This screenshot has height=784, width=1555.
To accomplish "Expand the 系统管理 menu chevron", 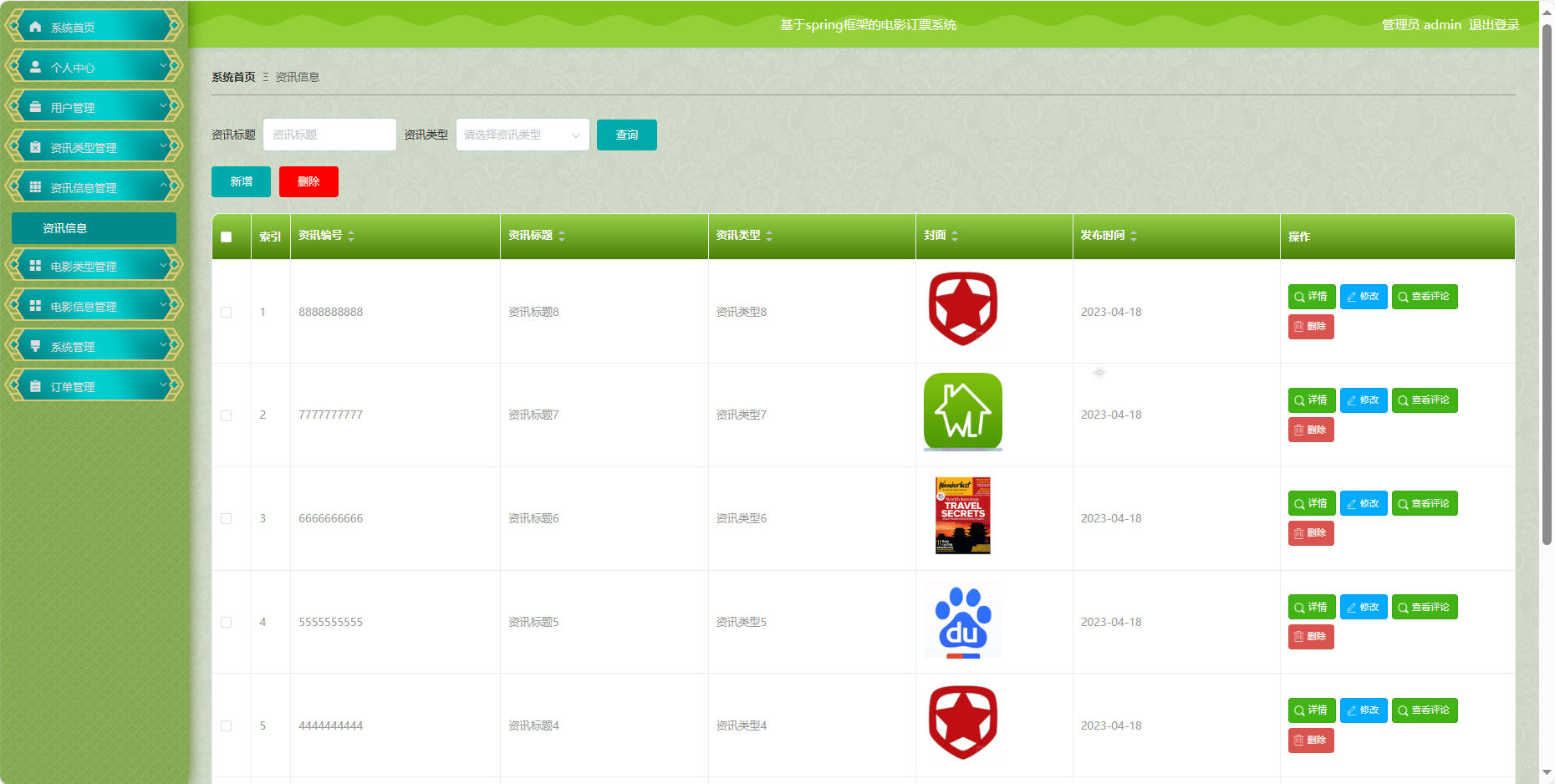I will tap(164, 344).
